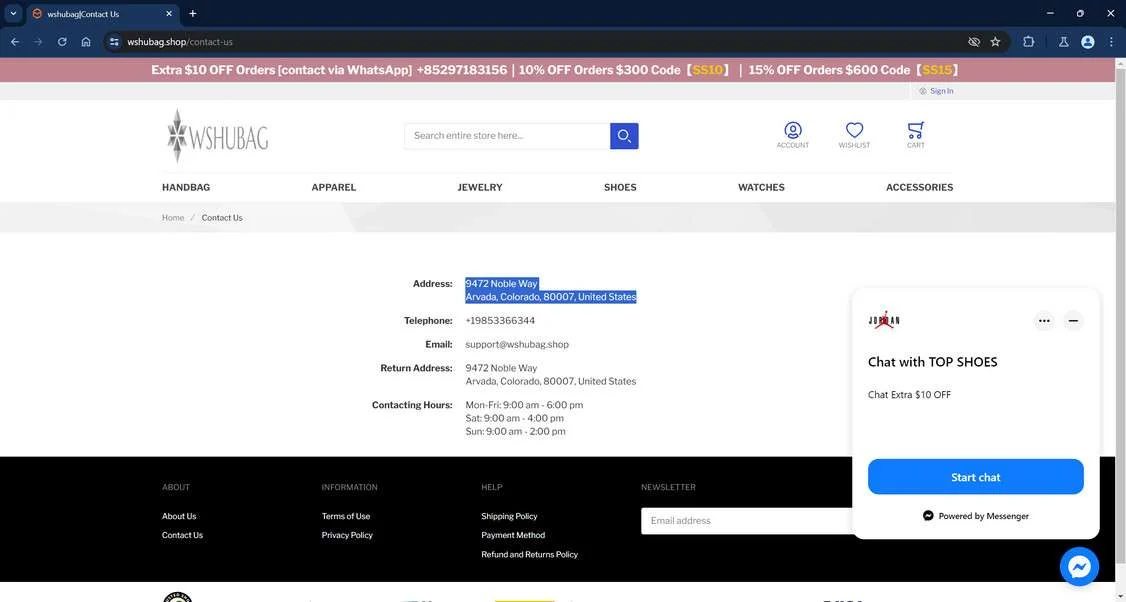Screen dimensions: 1126x602
Task: Focus the newsletter Email address field
Action: pos(747,521)
